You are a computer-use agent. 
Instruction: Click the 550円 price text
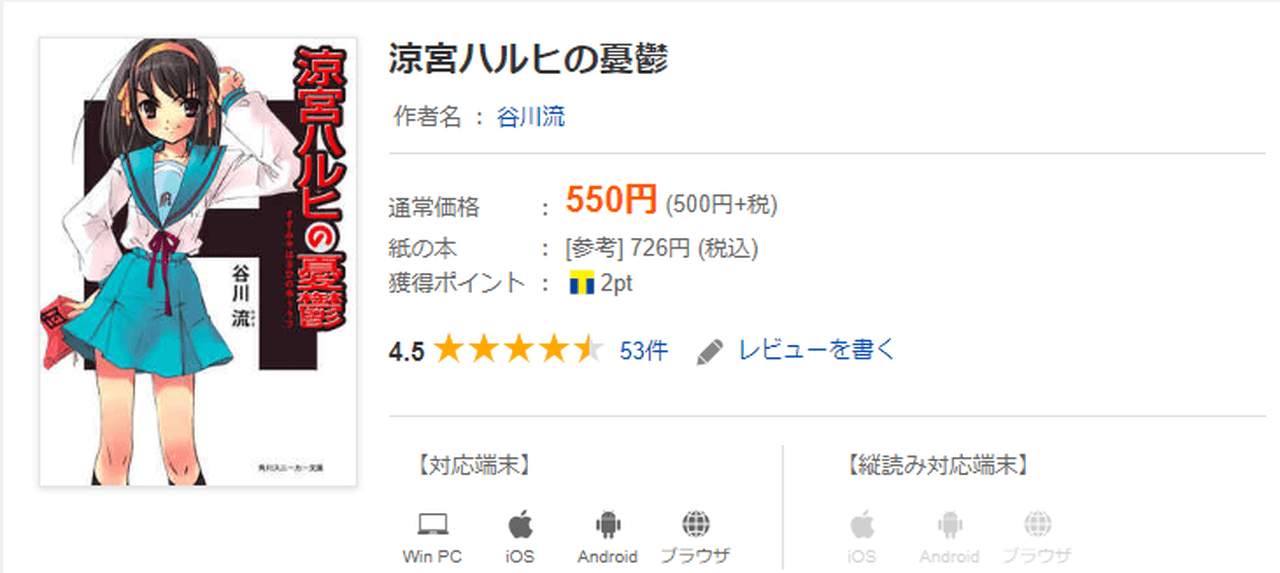611,201
